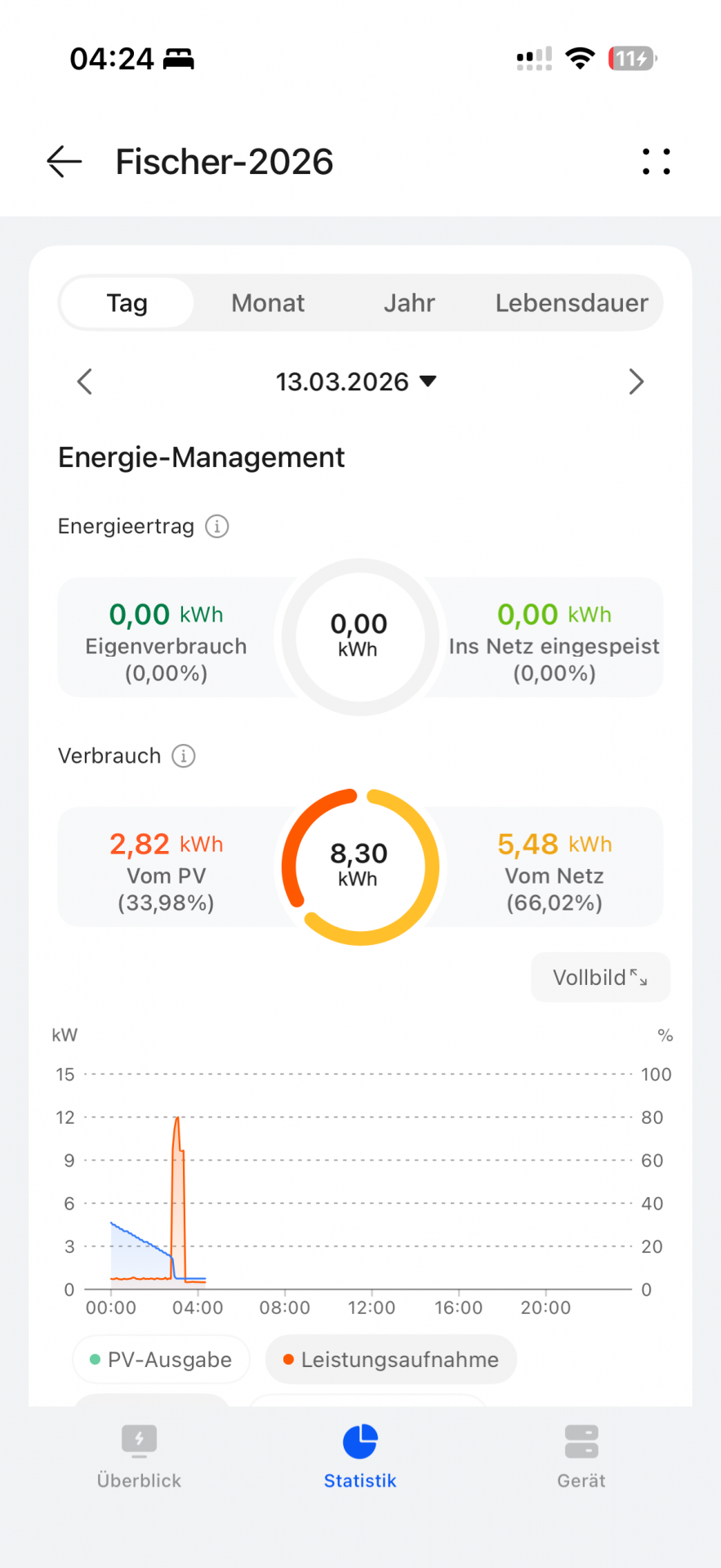Toggle the Leistungsaufnahme legend series
The height and width of the screenshot is (1568, 721).
pos(391,1360)
